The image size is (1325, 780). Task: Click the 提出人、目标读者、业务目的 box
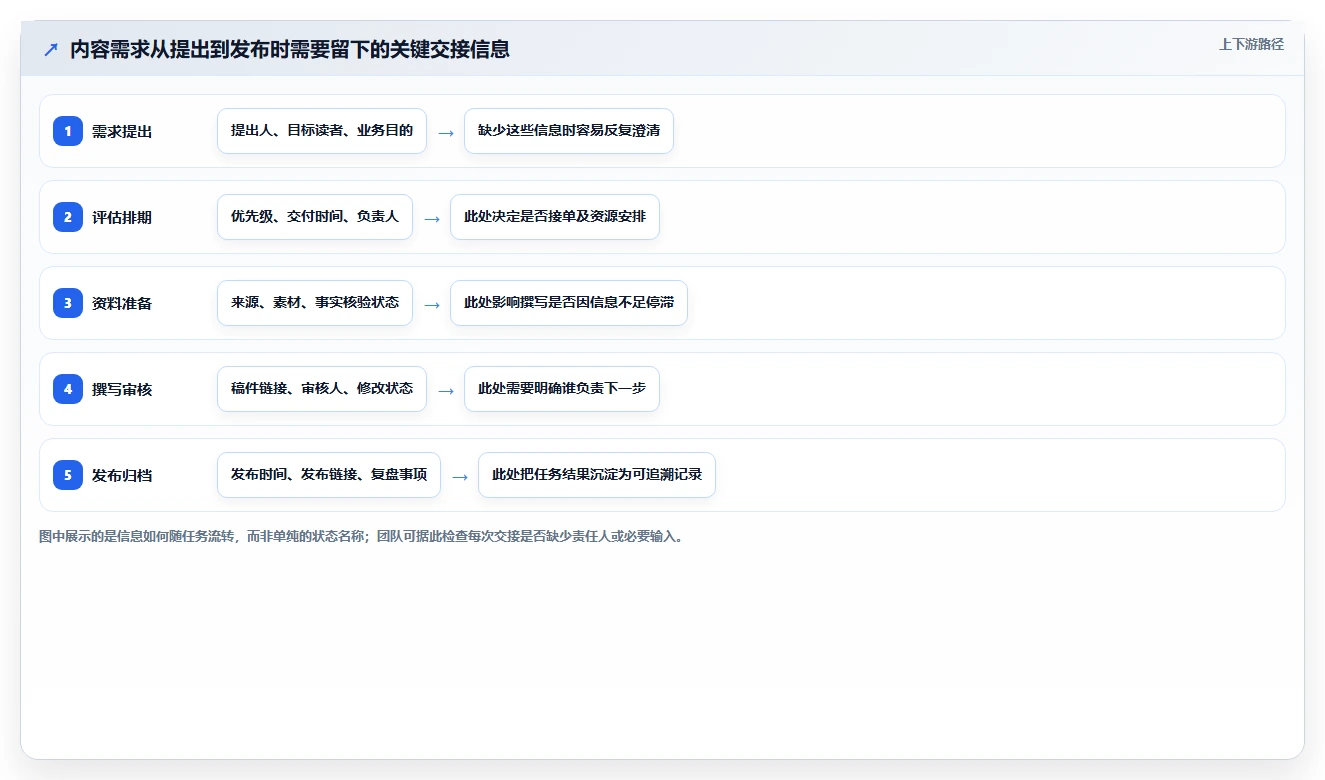(x=322, y=131)
